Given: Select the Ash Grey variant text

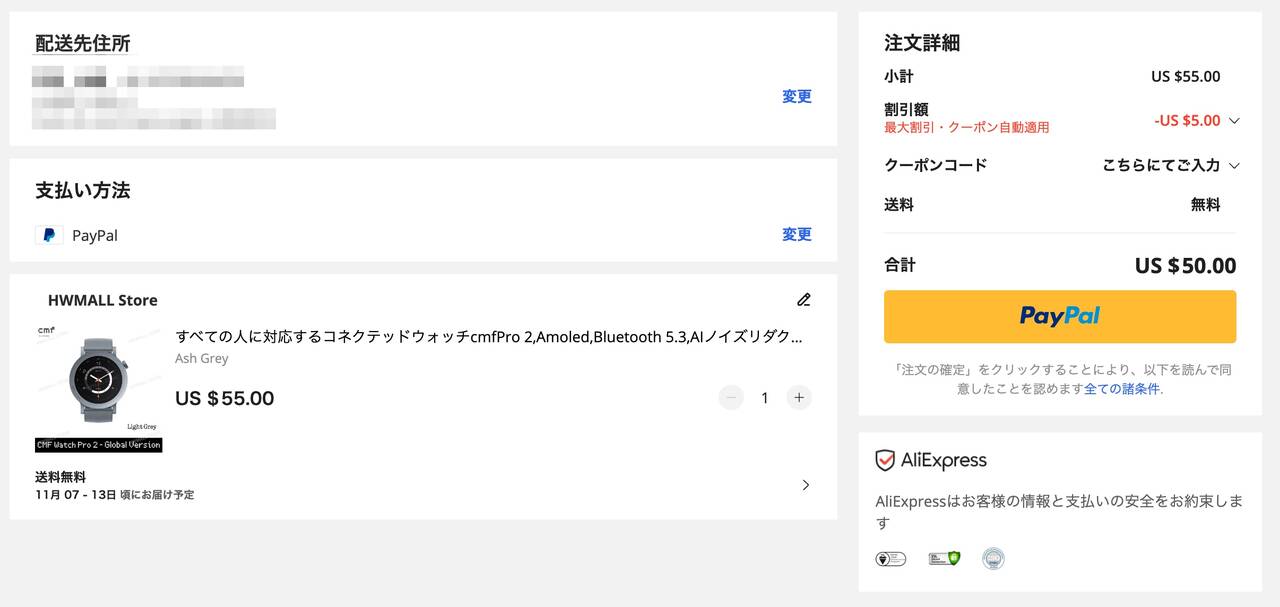Looking at the screenshot, I should tap(201, 359).
